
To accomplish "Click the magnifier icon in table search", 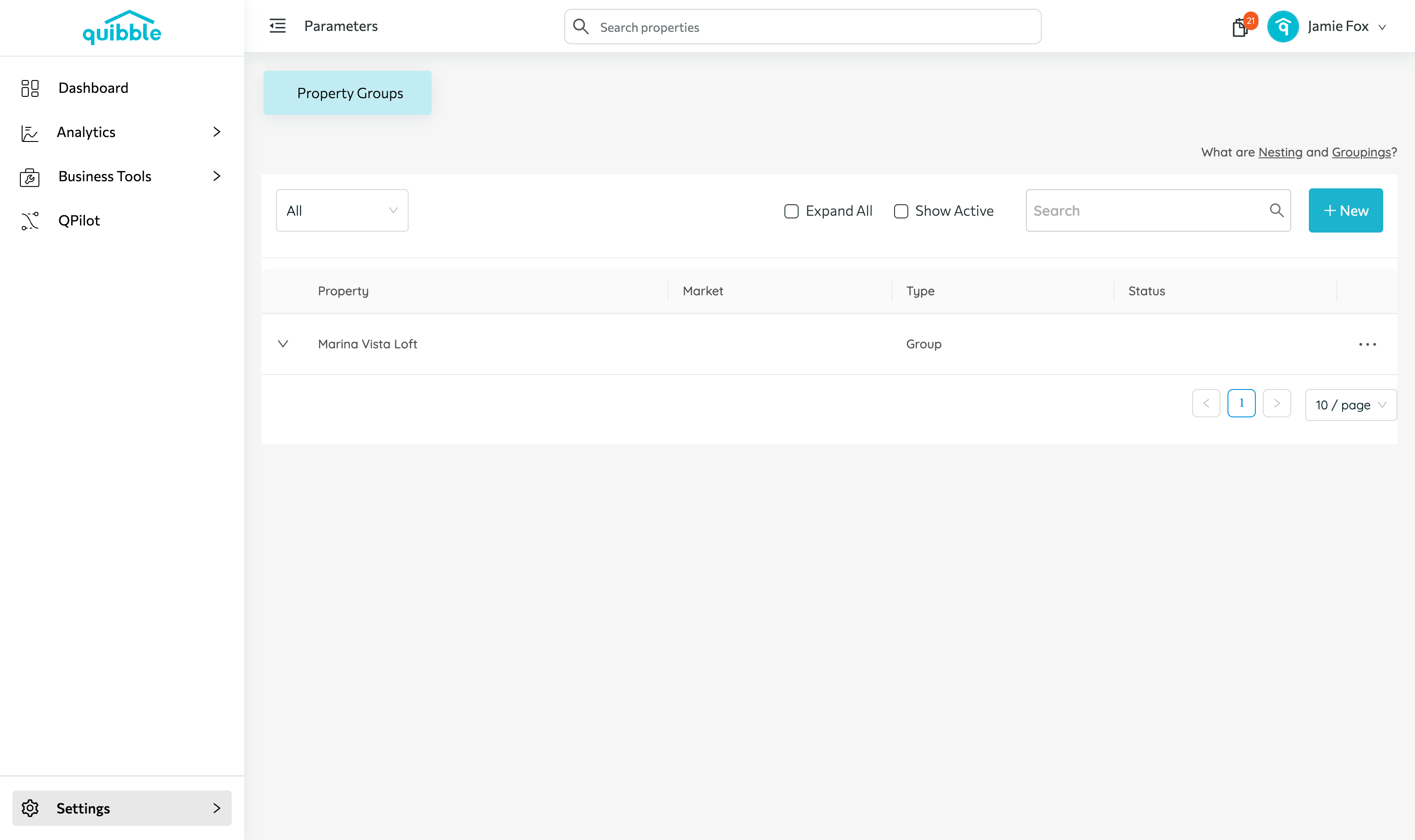I will (1276, 210).
